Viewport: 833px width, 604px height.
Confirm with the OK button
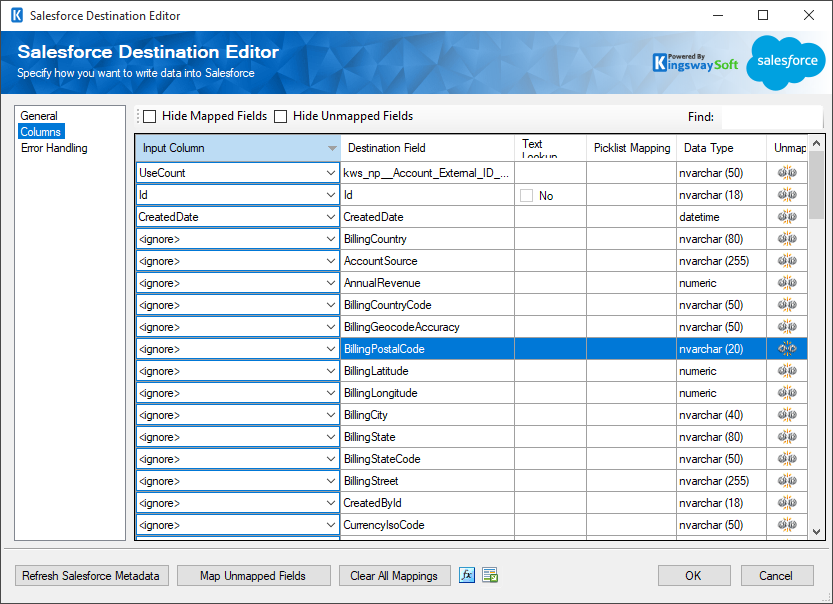pyautogui.click(x=694, y=576)
